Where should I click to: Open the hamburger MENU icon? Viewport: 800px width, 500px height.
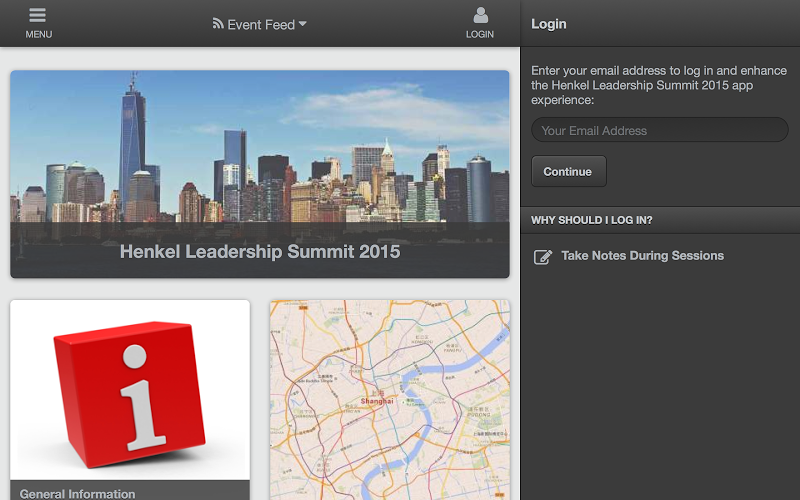coord(38,15)
